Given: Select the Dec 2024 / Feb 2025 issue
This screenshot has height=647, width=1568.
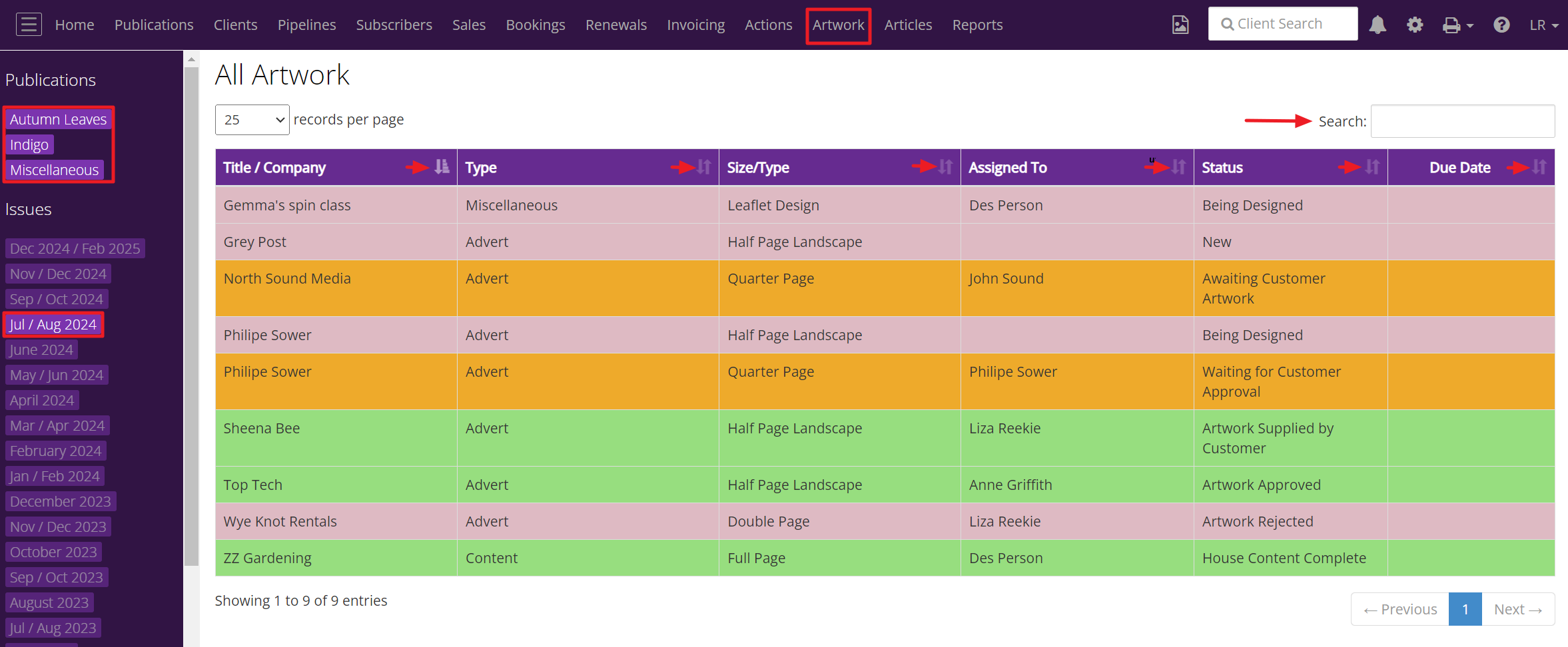Looking at the screenshot, I should [75, 248].
